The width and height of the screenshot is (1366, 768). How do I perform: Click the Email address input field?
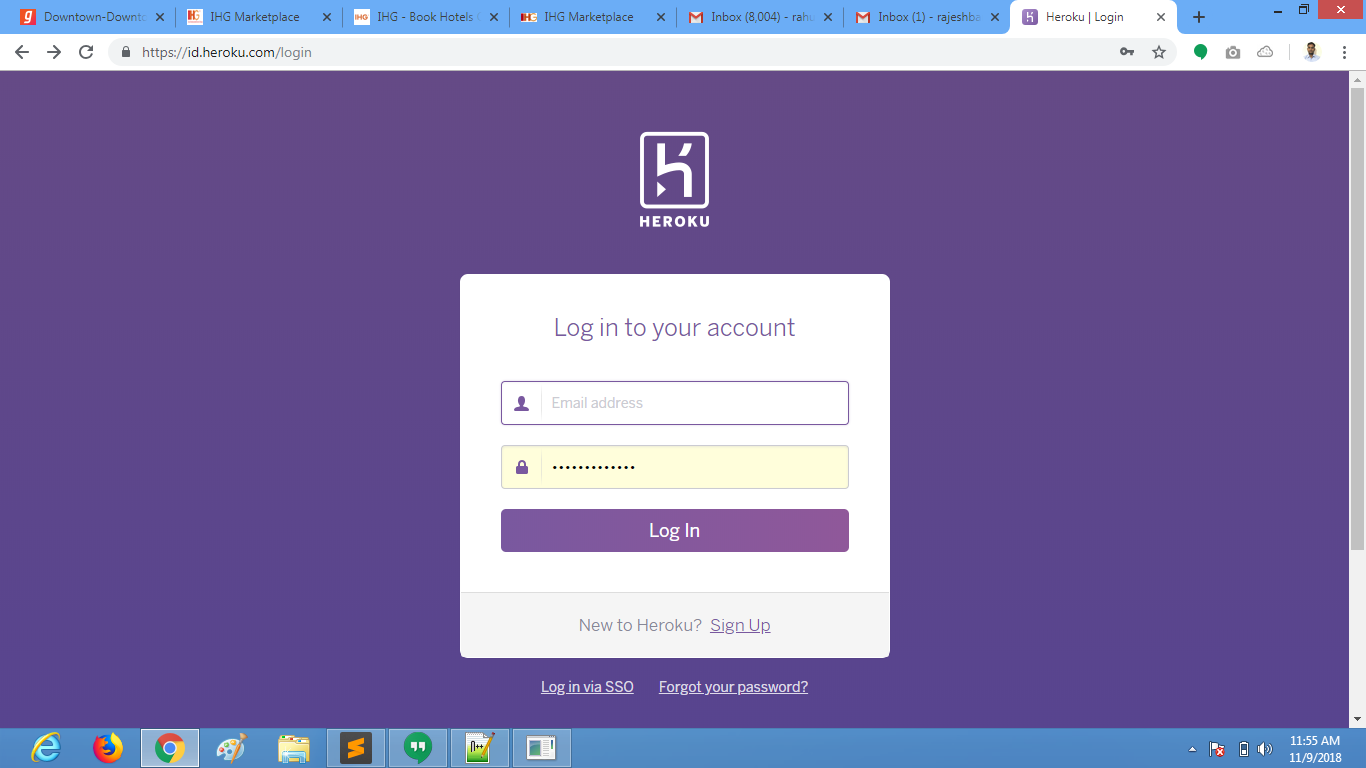point(693,402)
